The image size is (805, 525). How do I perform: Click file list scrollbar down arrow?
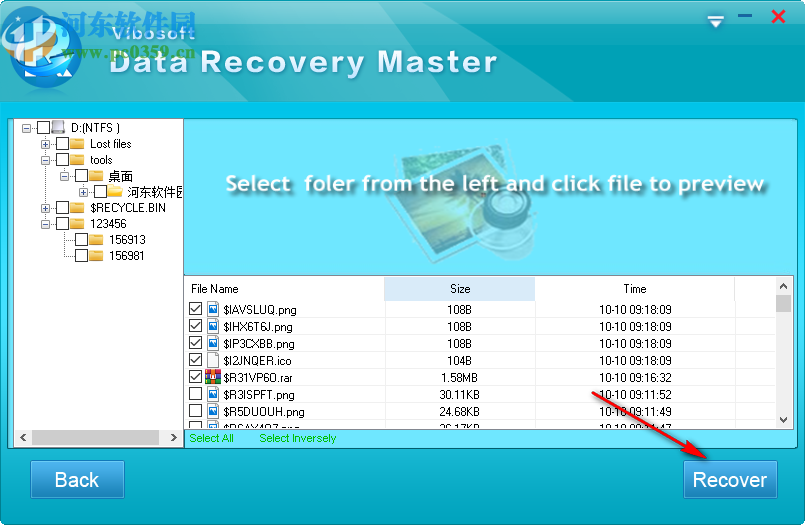click(783, 420)
